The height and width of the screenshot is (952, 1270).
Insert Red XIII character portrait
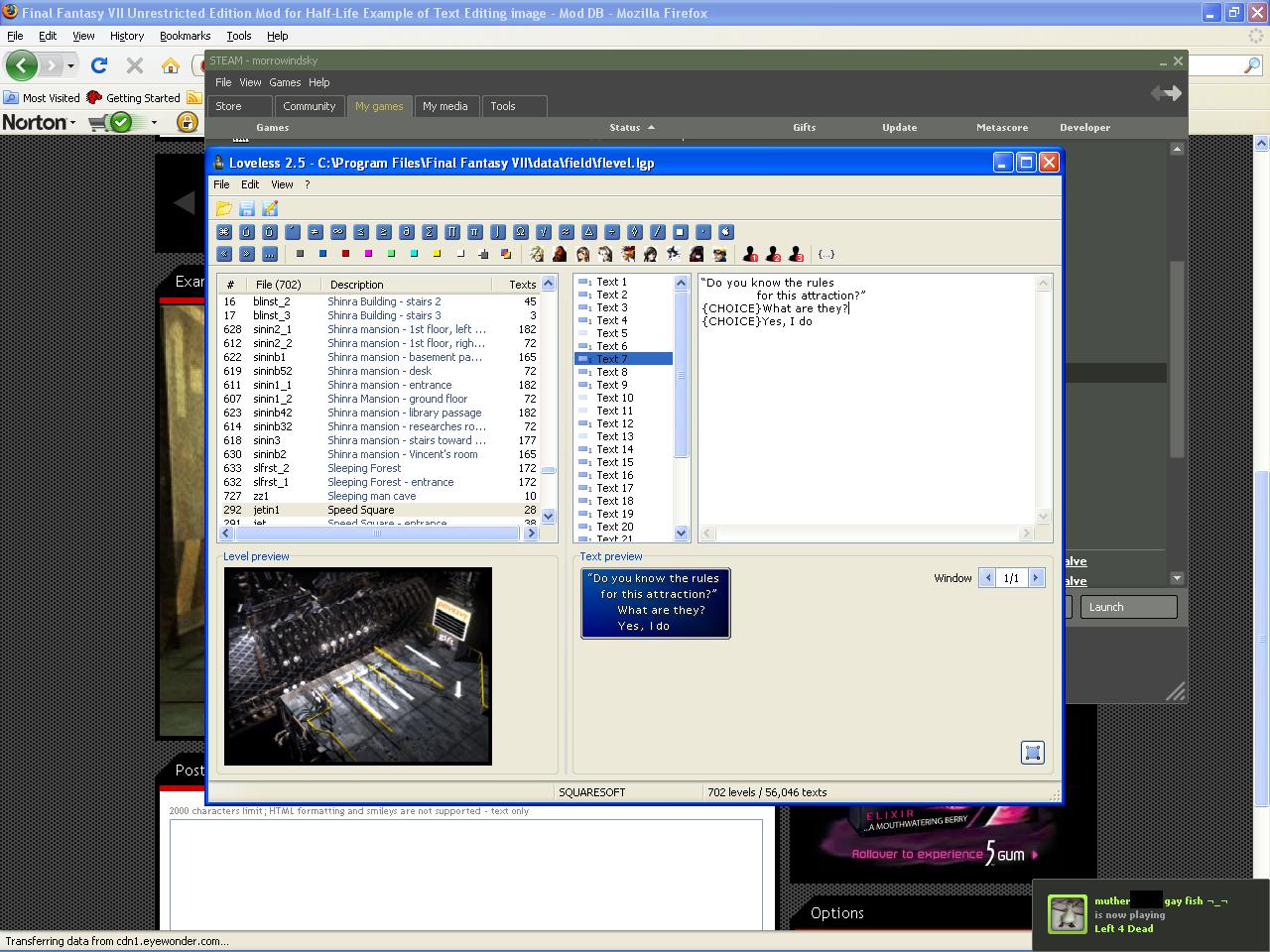[x=628, y=254]
